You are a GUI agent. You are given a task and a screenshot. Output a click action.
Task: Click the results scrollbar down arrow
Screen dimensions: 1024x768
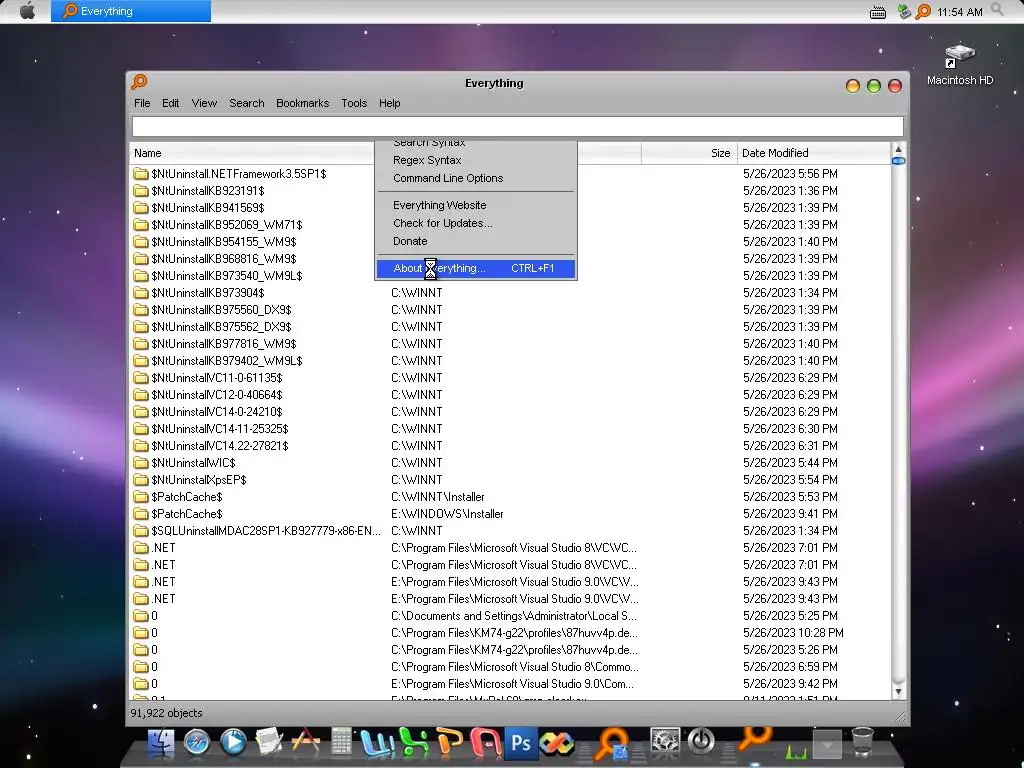[x=898, y=692]
